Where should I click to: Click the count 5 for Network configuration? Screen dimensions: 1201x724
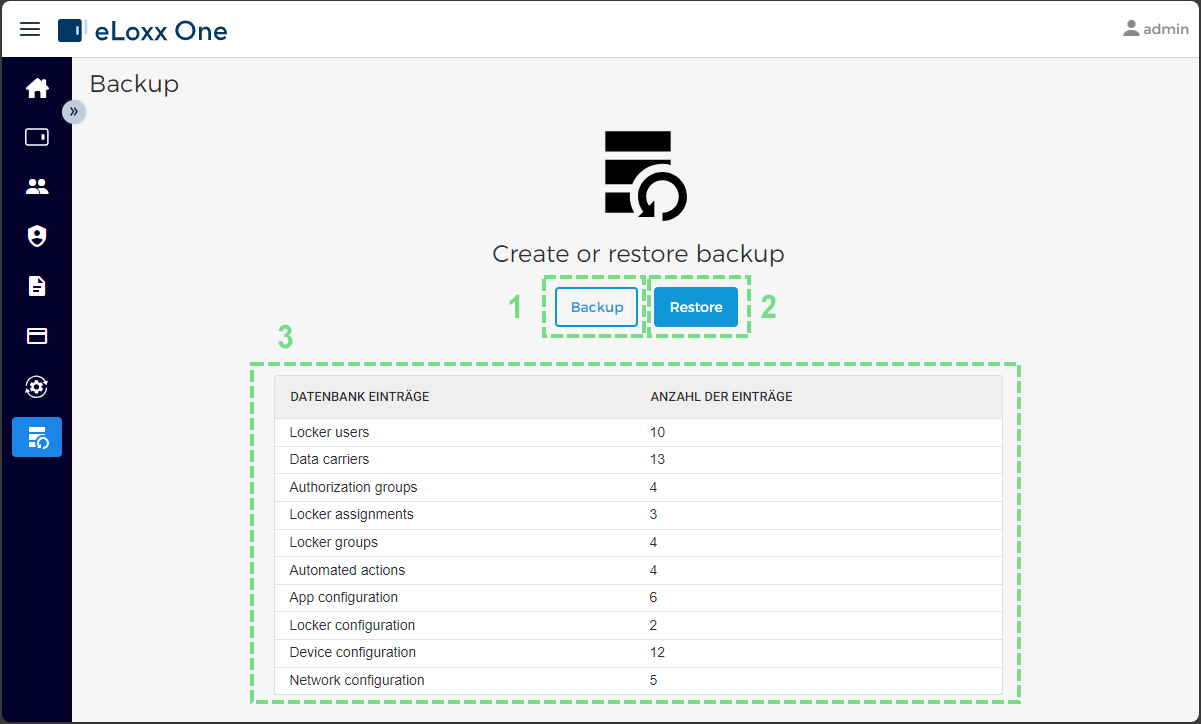coord(653,680)
